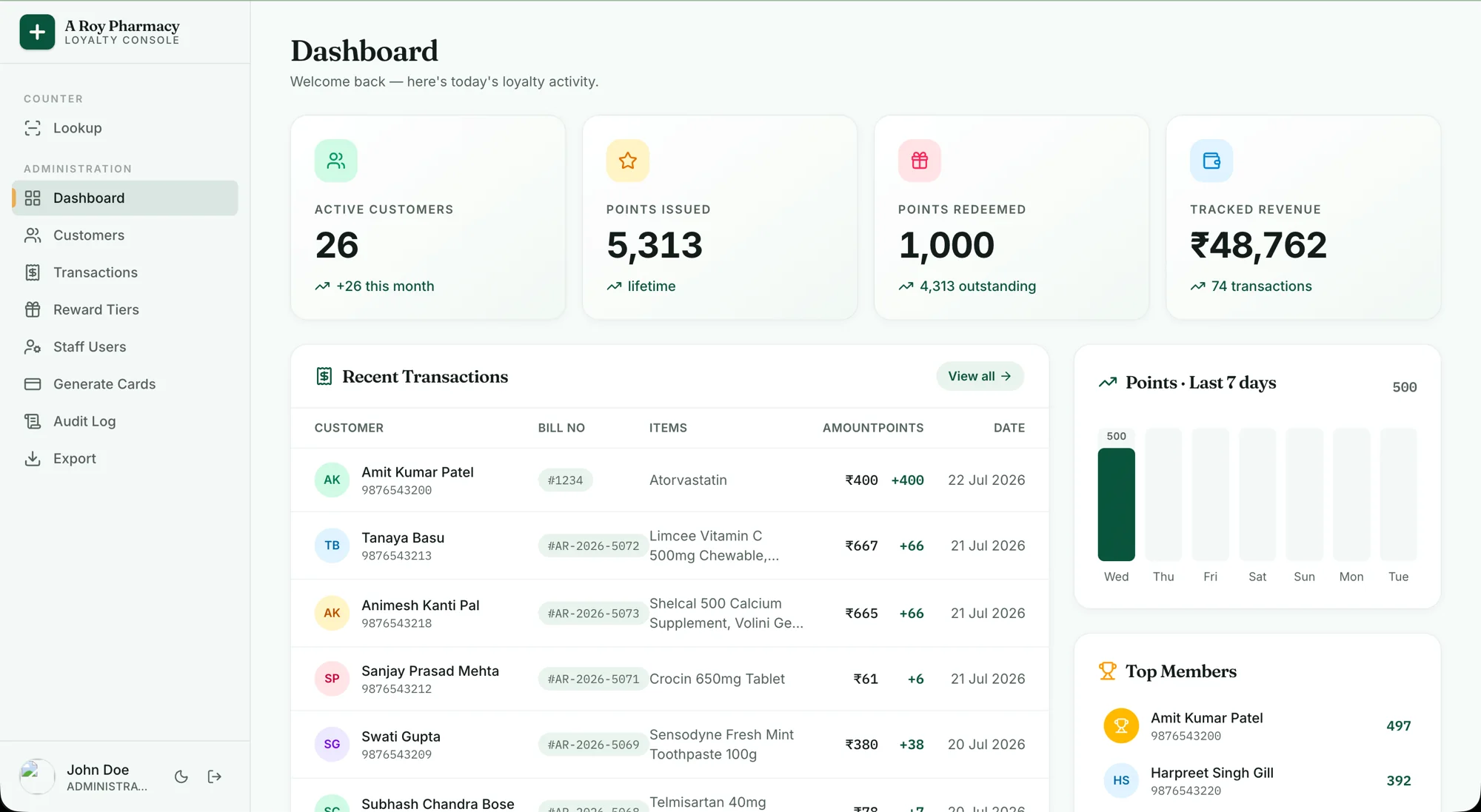Image resolution: width=1481 pixels, height=812 pixels.
Task: Click the SG avatar for Swati Gupta
Action: pos(332,744)
